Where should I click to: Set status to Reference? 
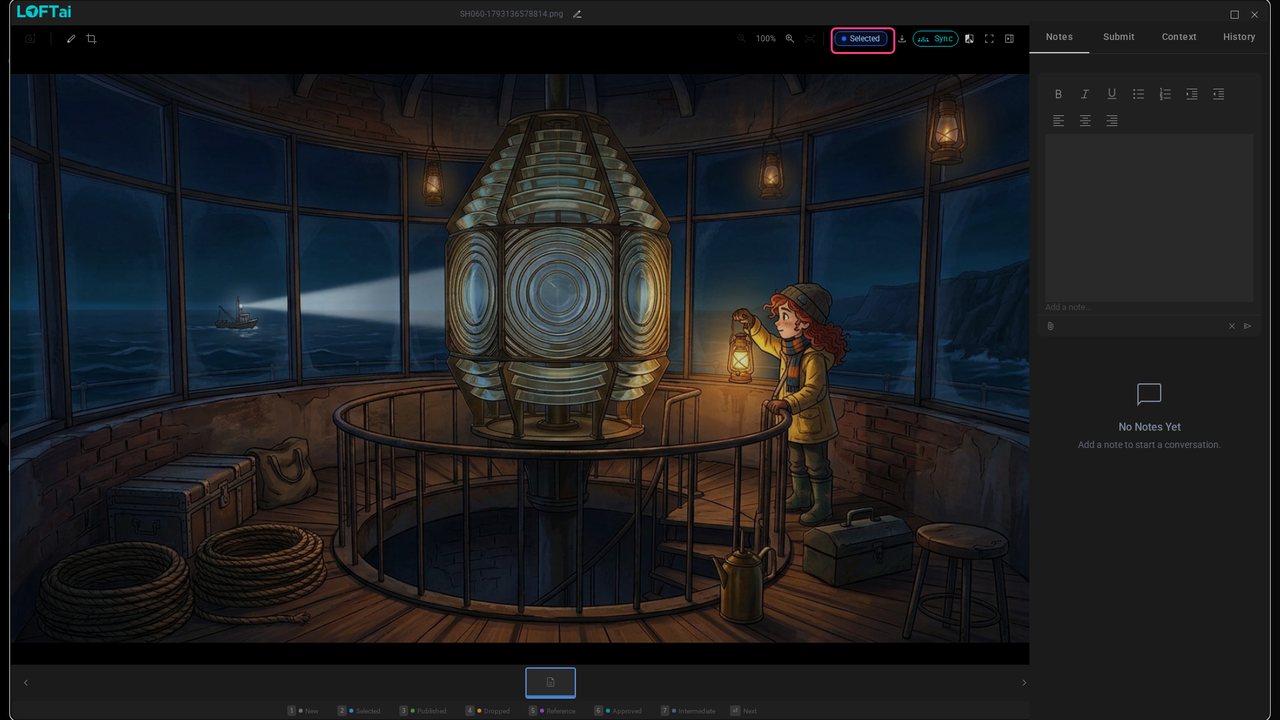[x=552, y=711]
